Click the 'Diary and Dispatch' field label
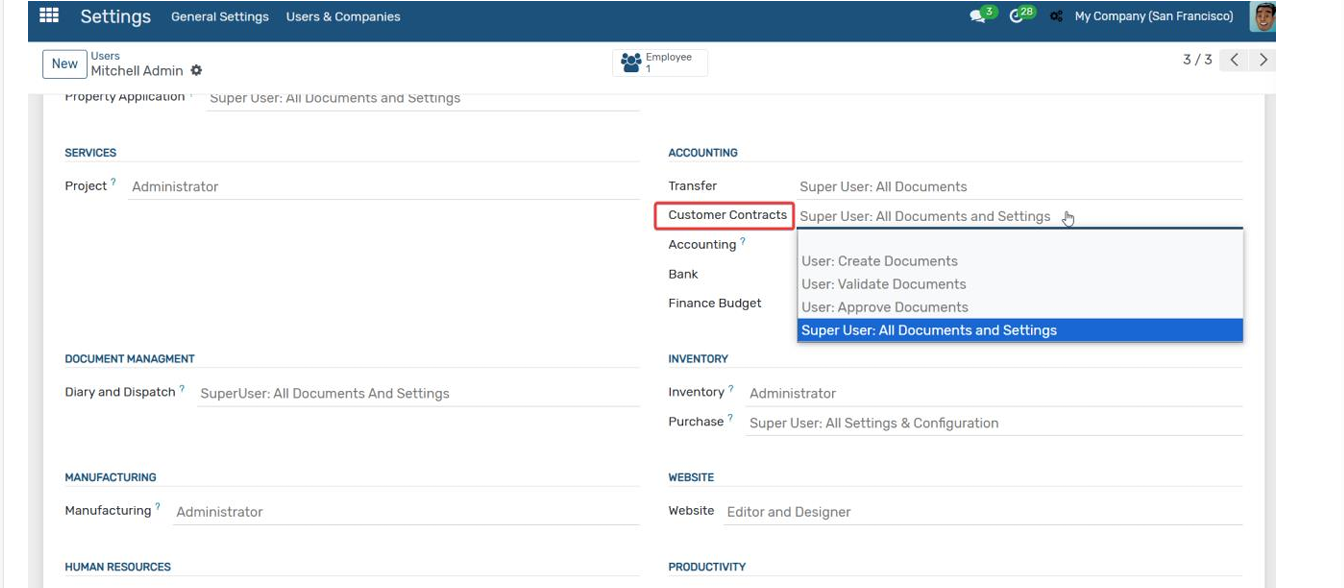1344x588 pixels. click(120, 392)
